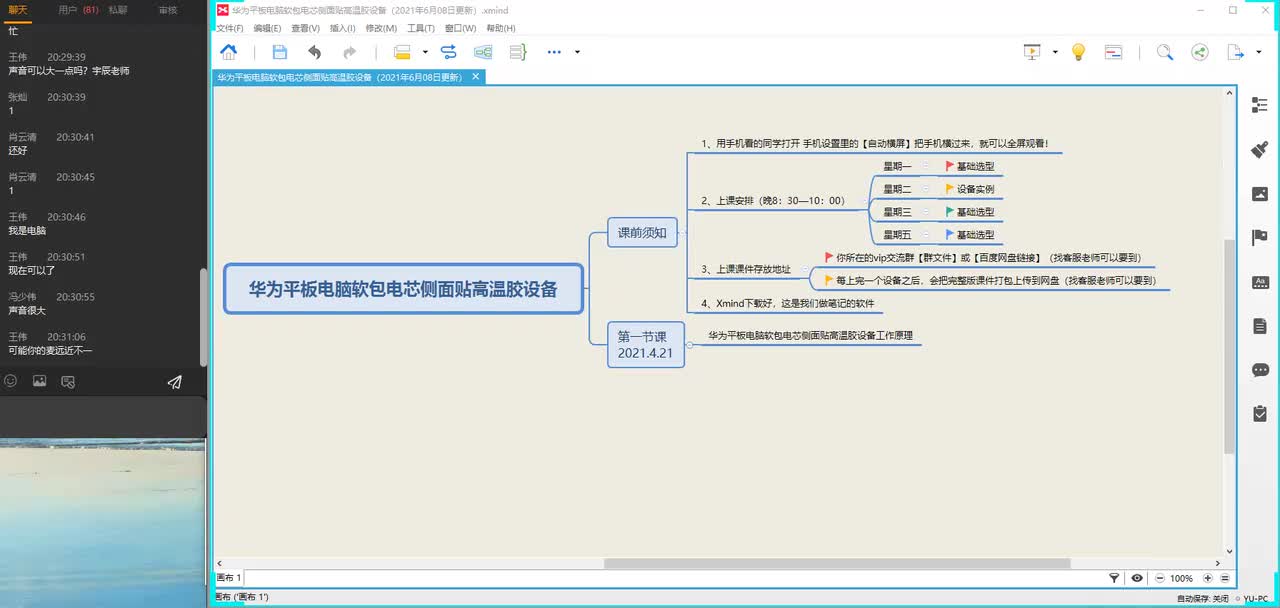Open format brush panel in sidebar
Screen dimensions: 1280x608
1260,149
